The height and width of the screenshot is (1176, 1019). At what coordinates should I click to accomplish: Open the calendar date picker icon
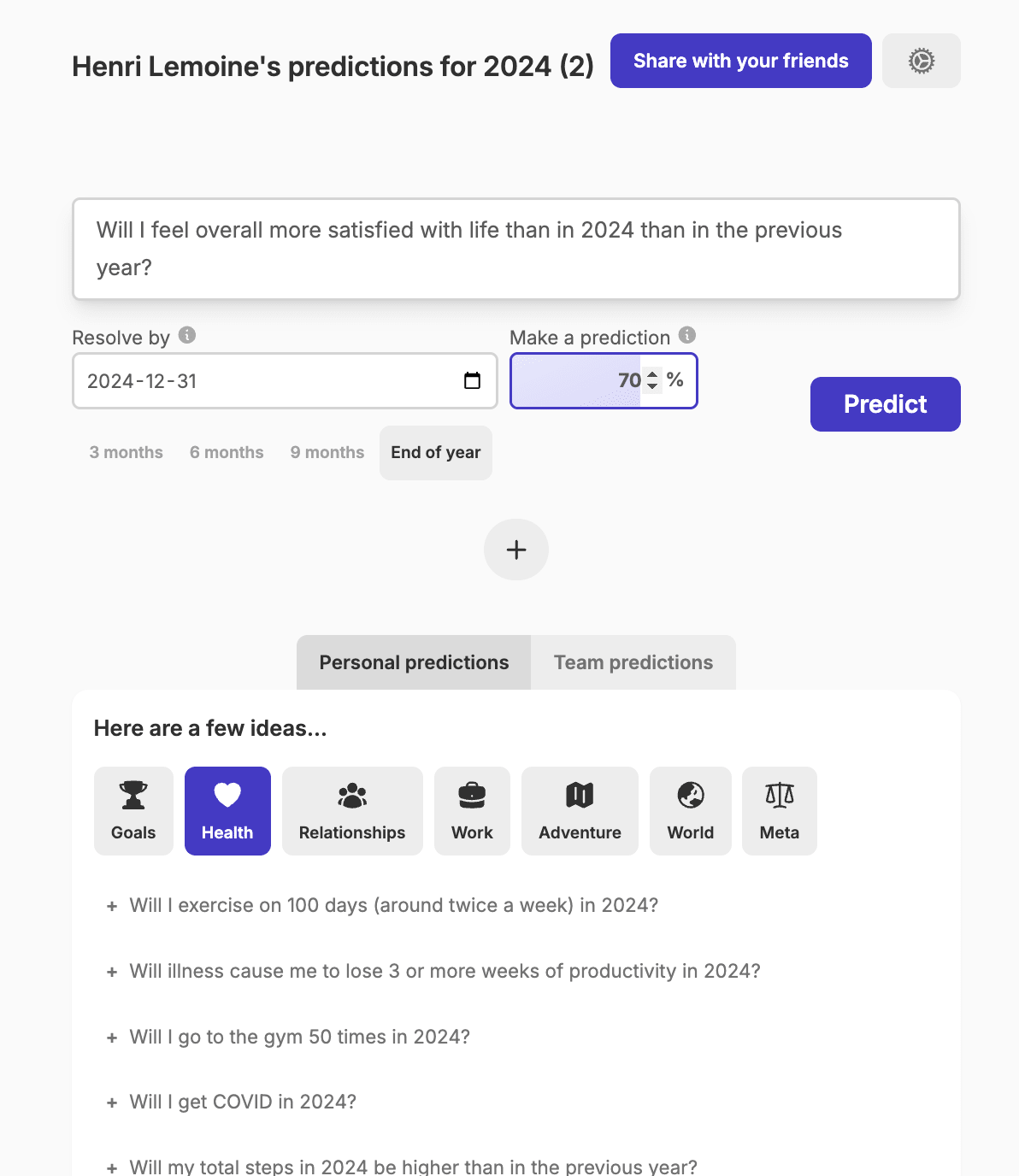[472, 381]
